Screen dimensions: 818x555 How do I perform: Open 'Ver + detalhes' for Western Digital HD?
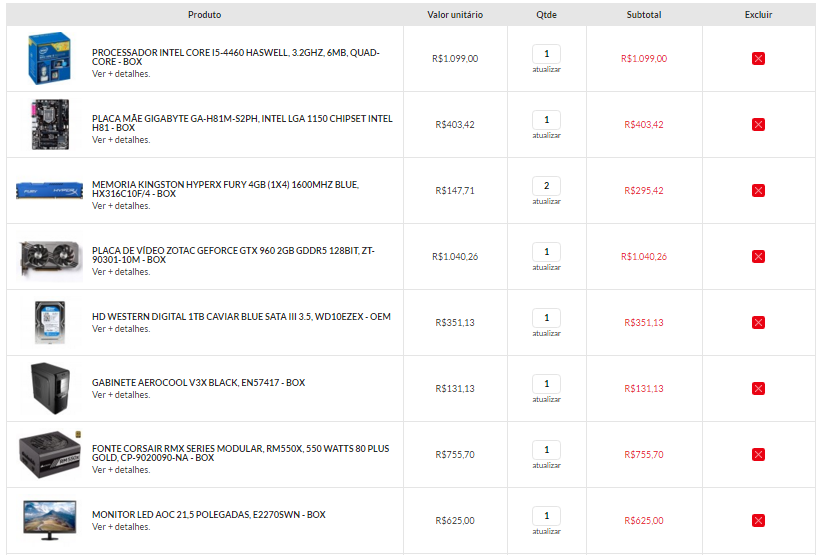click(x=121, y=329)
